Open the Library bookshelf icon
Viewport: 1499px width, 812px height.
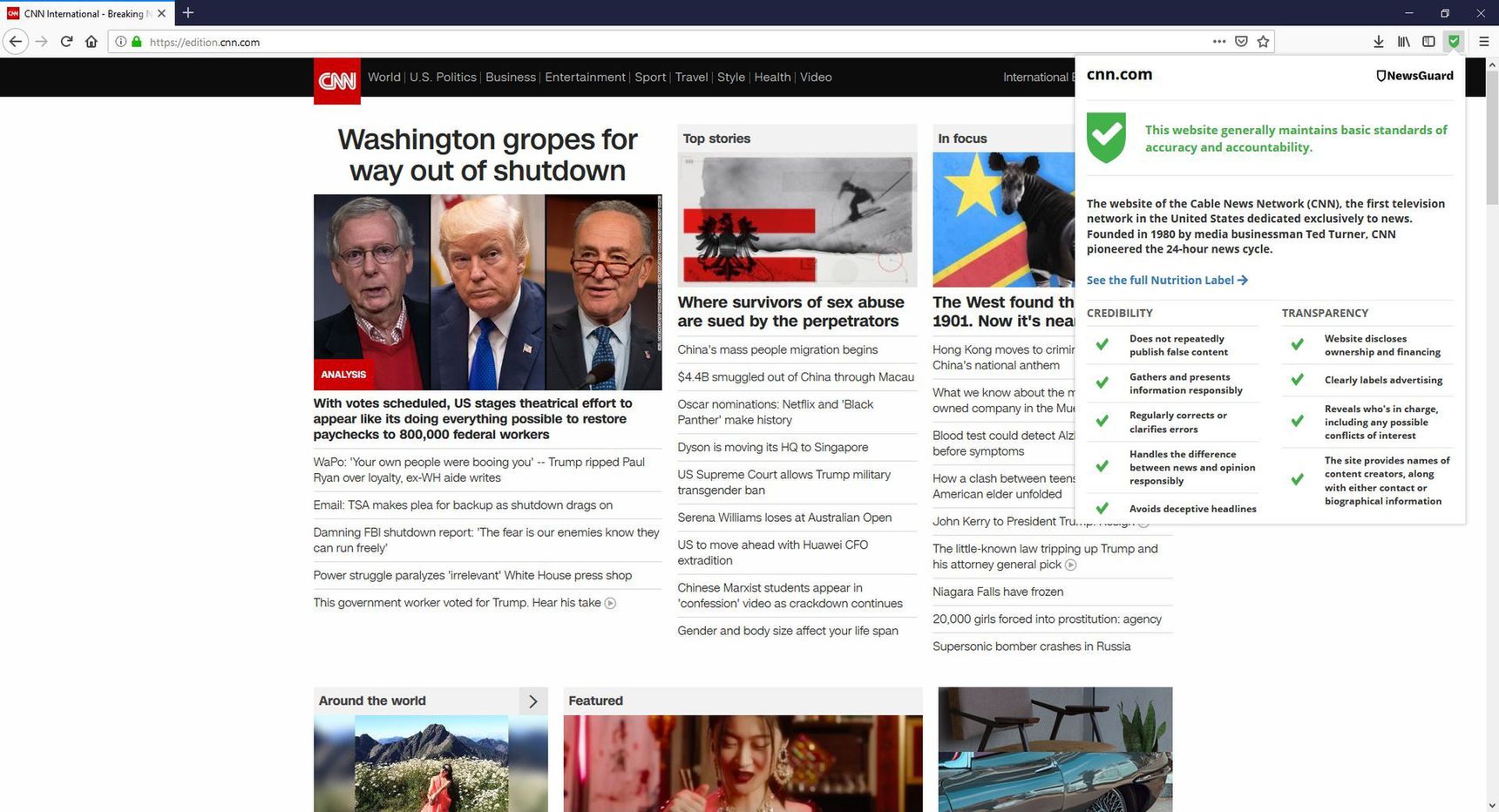[1403, 41]
